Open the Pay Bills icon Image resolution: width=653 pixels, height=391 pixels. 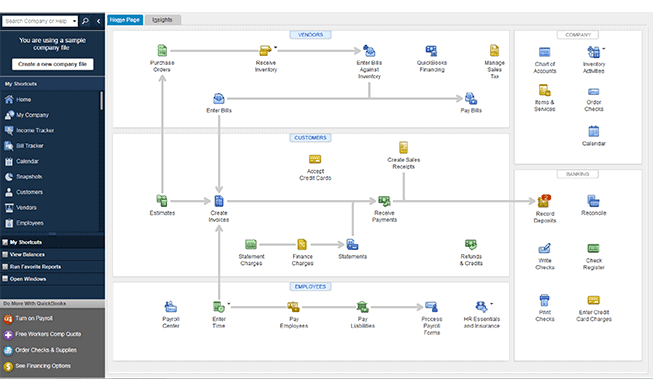pyautogui.click(x=471, y=99)
